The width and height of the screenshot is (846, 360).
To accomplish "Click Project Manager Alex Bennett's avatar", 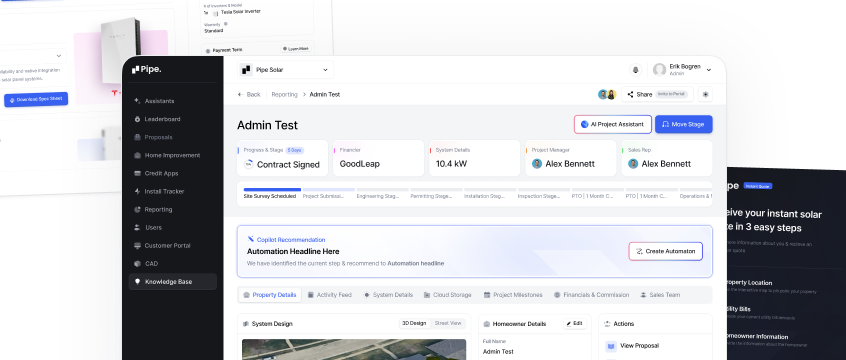I will [x=537, y=164].
